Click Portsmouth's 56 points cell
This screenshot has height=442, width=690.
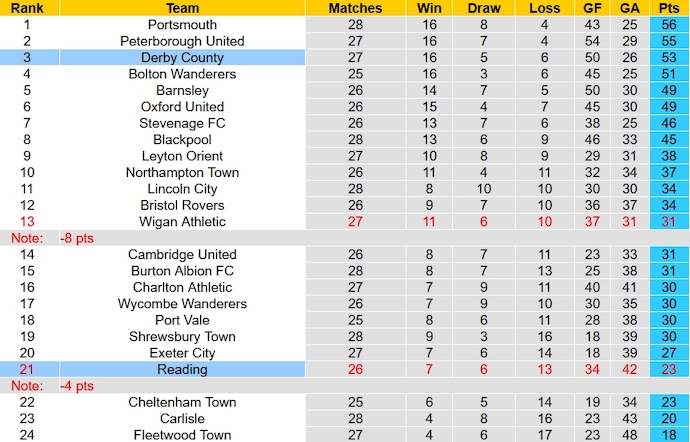pos(668,25)
